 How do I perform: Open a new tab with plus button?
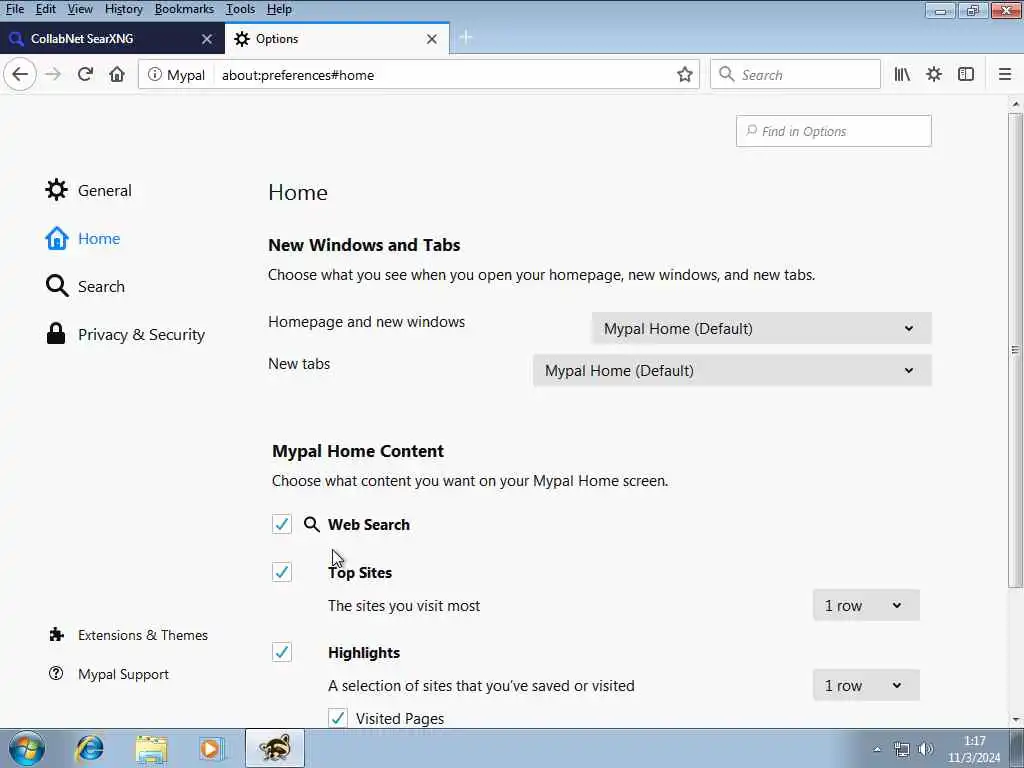466,38
